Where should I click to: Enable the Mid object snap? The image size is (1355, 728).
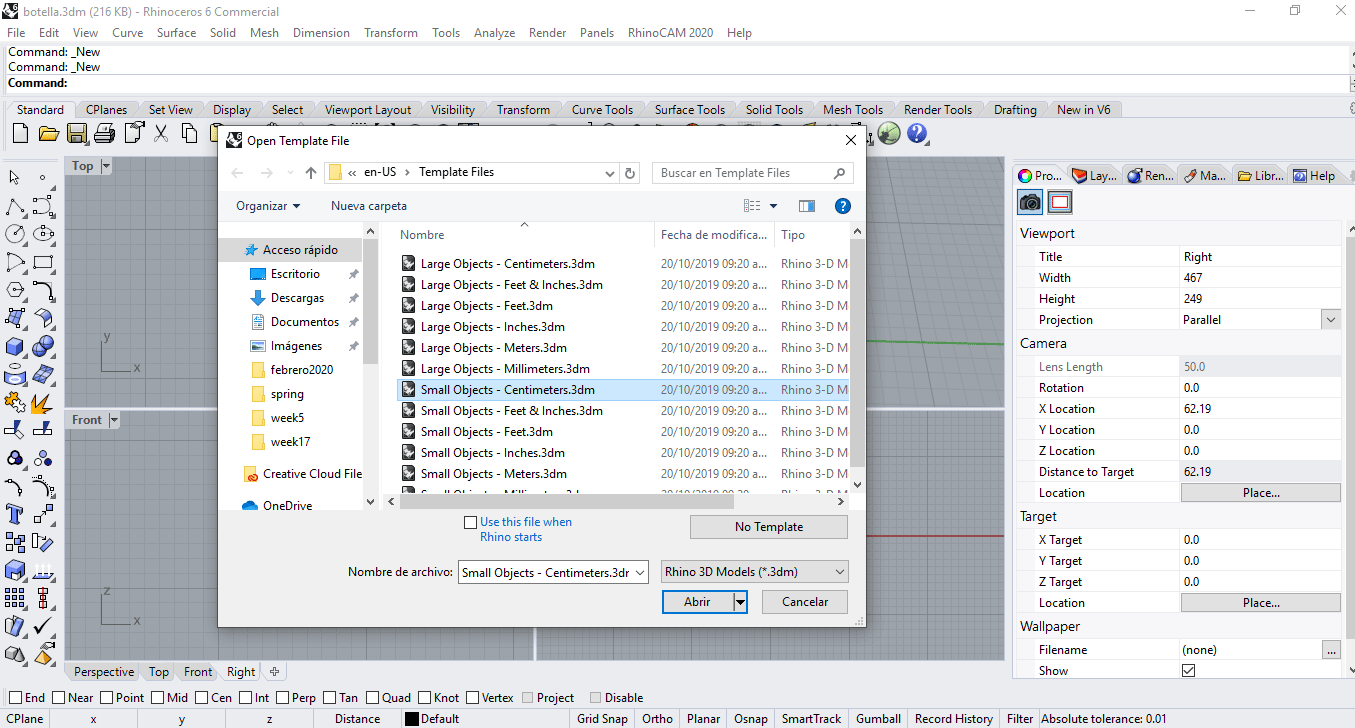pos(157,698)
